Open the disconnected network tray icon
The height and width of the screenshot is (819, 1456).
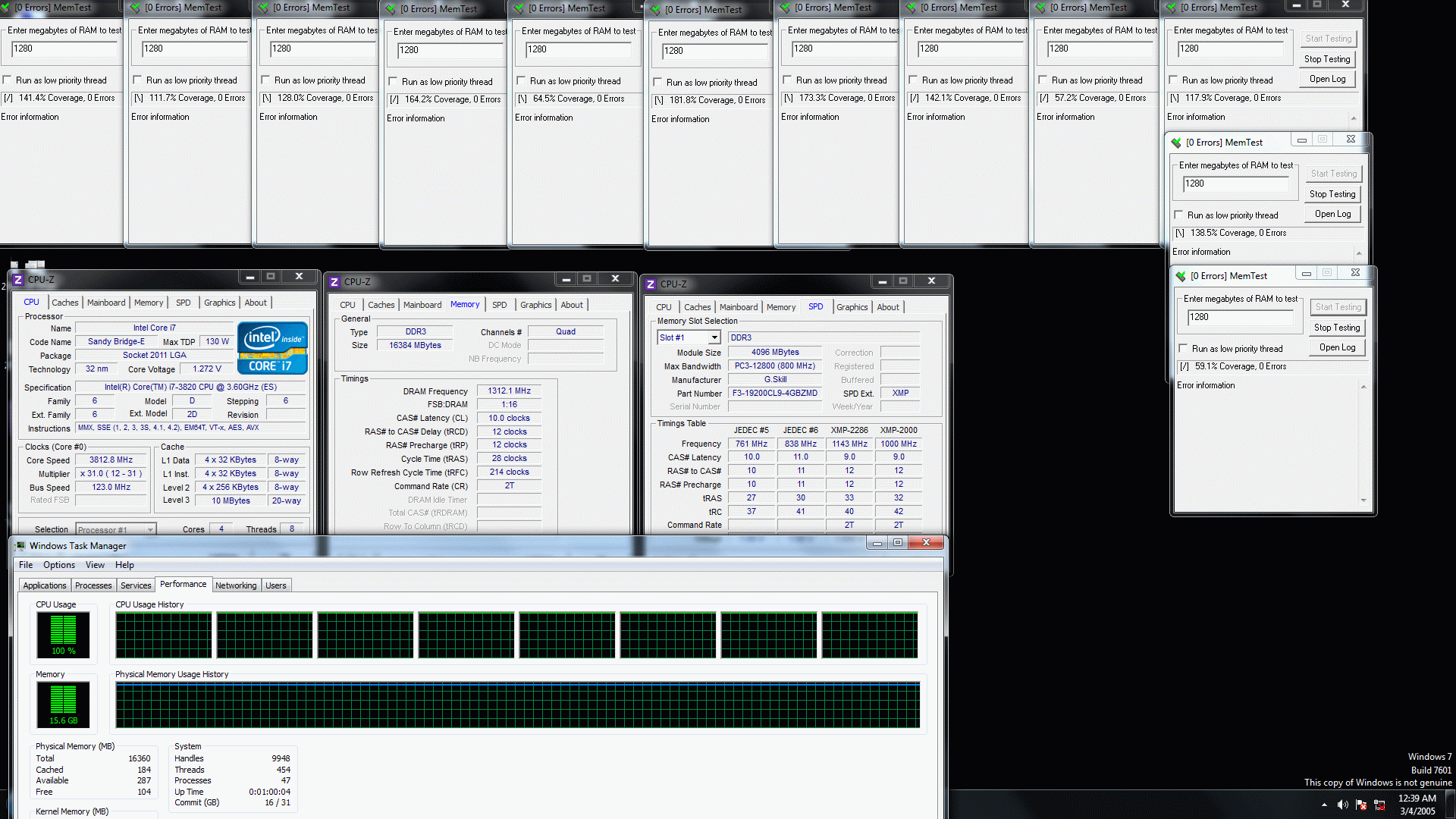click(1379, 805)
